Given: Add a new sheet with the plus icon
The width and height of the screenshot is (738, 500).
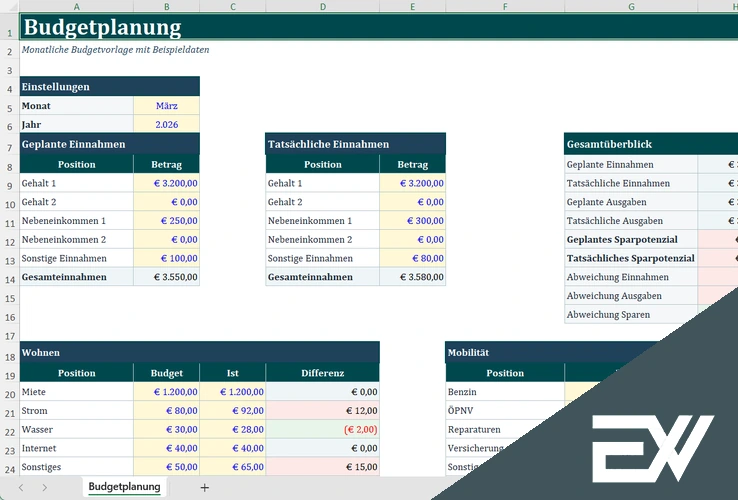Looking at the screenshot, I should (x=204, y=488).
